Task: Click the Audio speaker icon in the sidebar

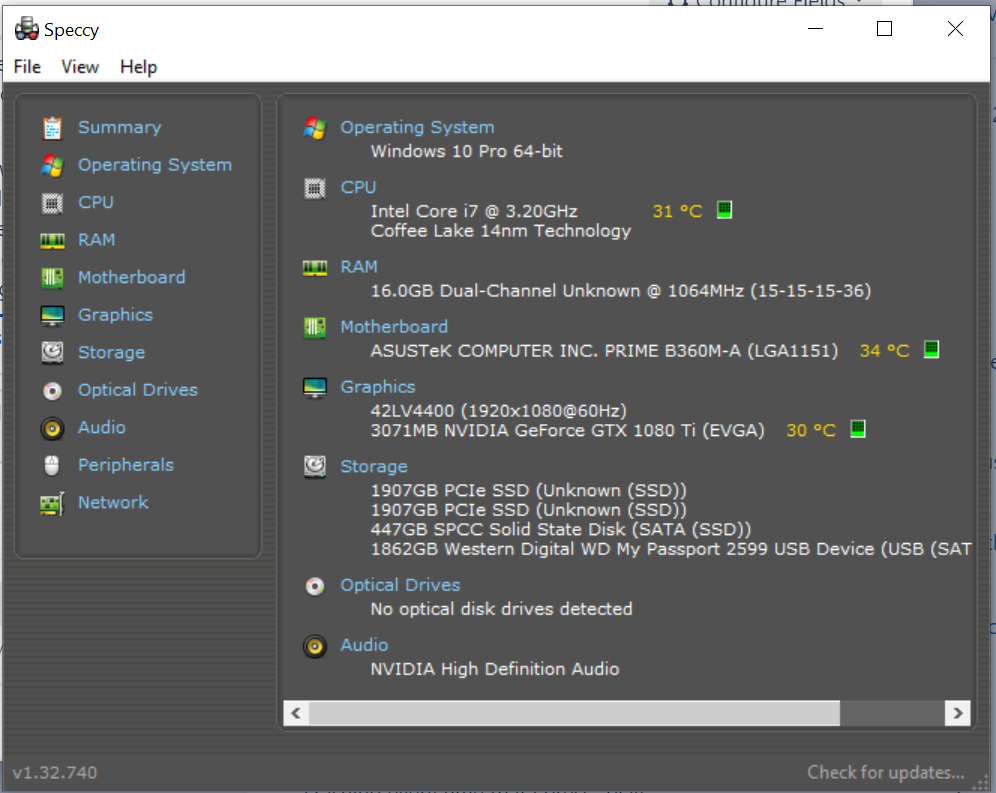Action: click(52, 428)
